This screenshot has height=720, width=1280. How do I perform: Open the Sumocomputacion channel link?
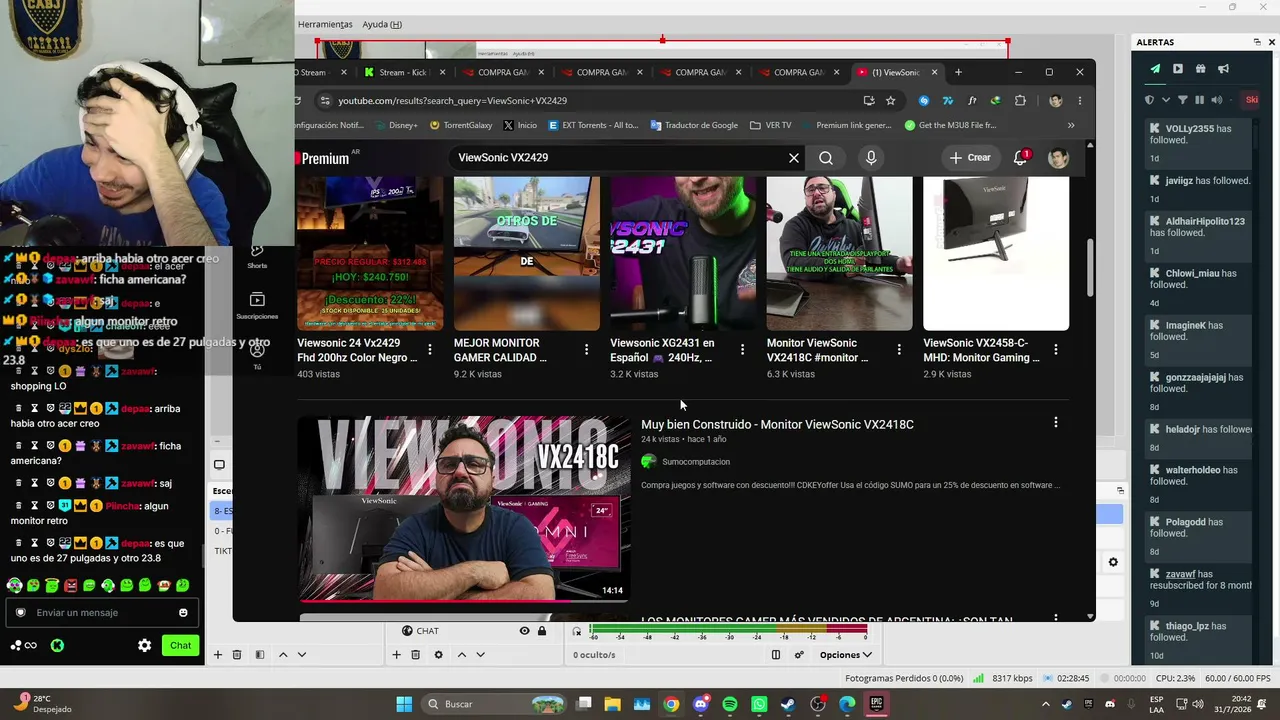click(696, 462)
